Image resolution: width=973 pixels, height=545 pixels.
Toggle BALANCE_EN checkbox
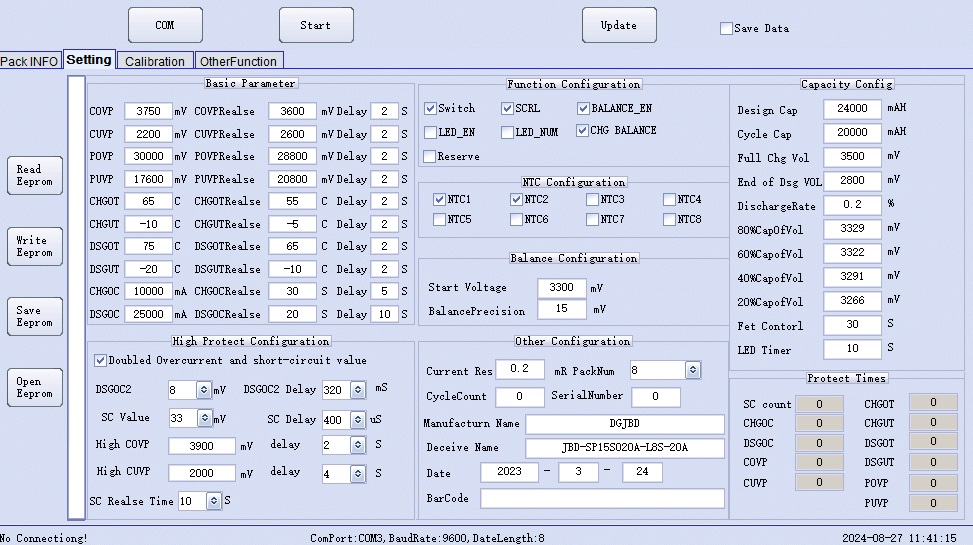point(583,109)
